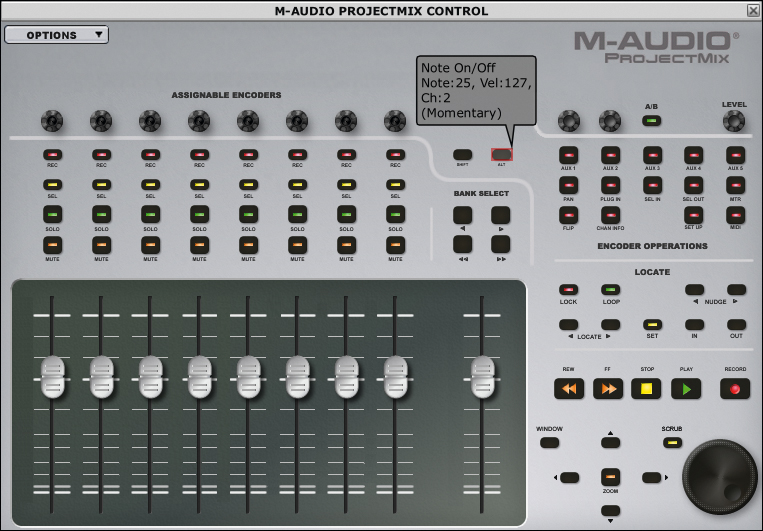Toggle the FLIP button

(x=568, y=215)
